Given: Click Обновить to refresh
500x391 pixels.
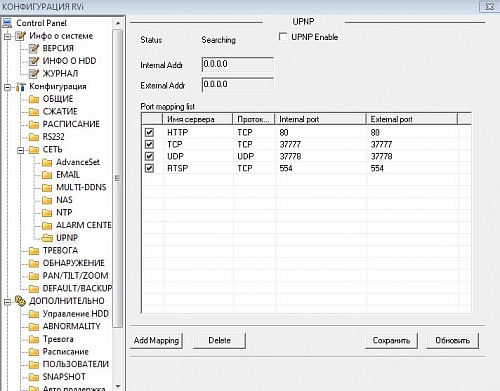Looking at the screenshot, I should [453, 340].
